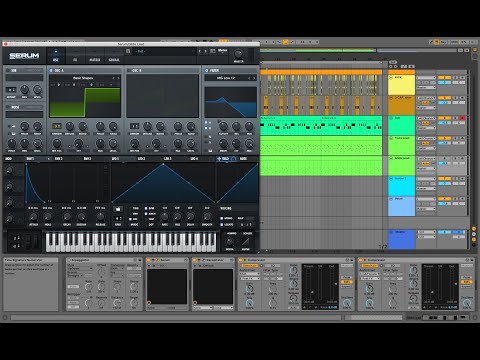Click the Serum piano keyboard
This screenshot has width=480, height=360.
click(x=131, y=242)
